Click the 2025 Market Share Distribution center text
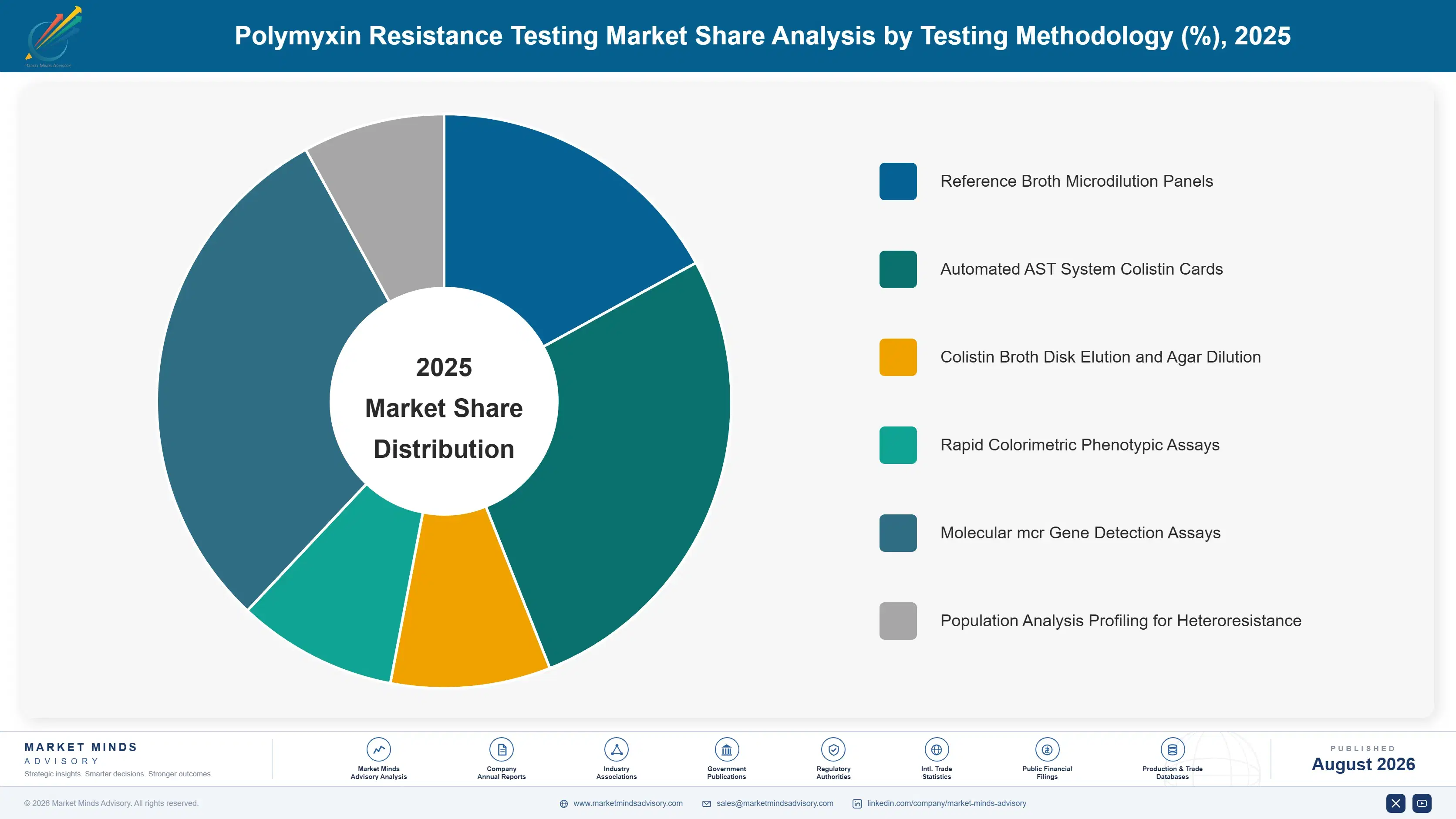Viewport: 1456px width, 819px height. pyautogui.click(x=444, y=408)
